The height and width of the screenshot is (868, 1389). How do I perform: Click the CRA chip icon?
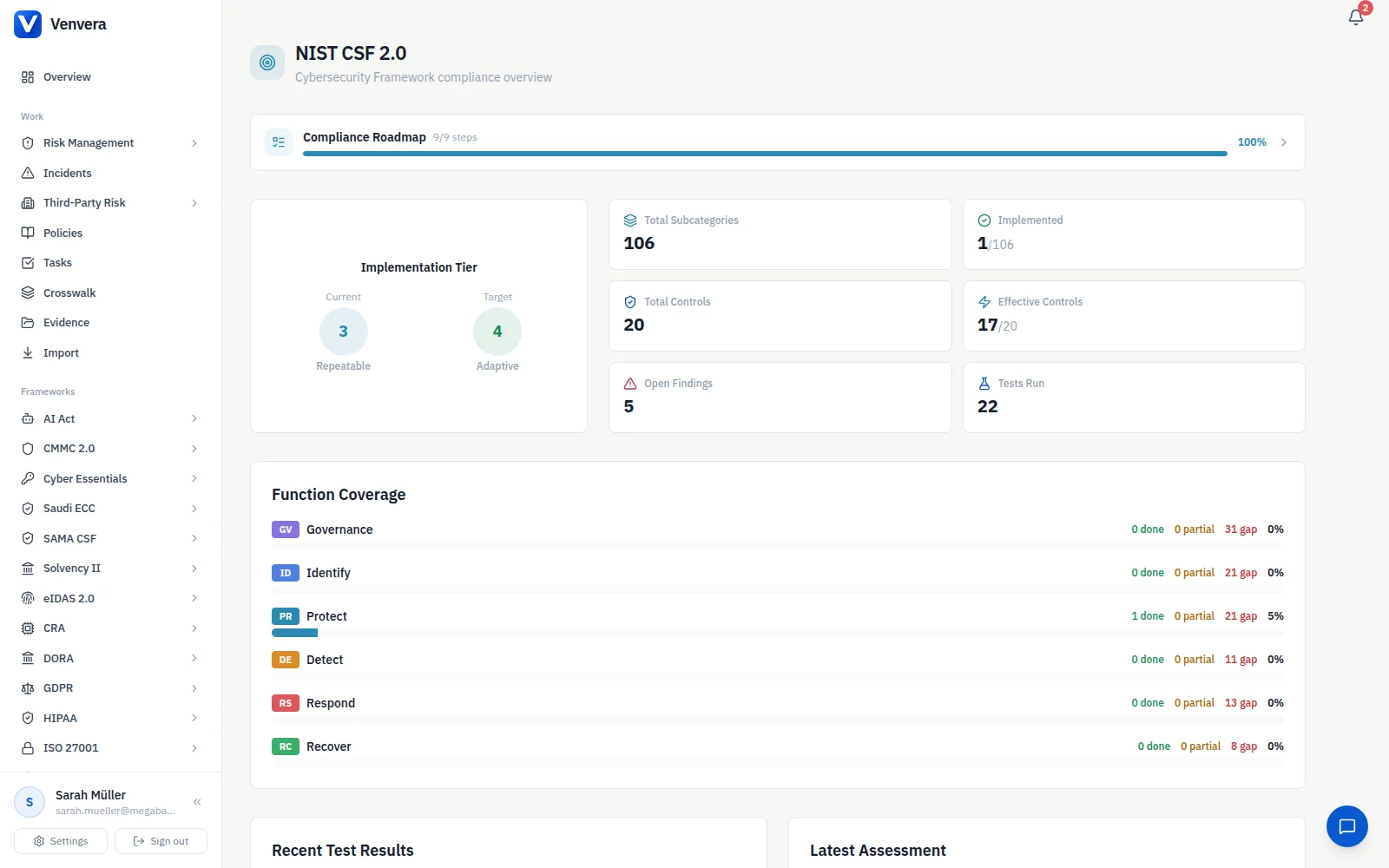click(28, 628)
